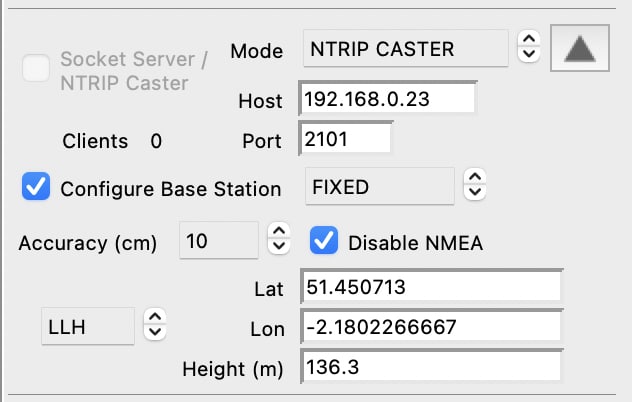Screen dimensions: 632x402
Task: Click the Lon field showing -2.1802266667
Action: point(431,326)
